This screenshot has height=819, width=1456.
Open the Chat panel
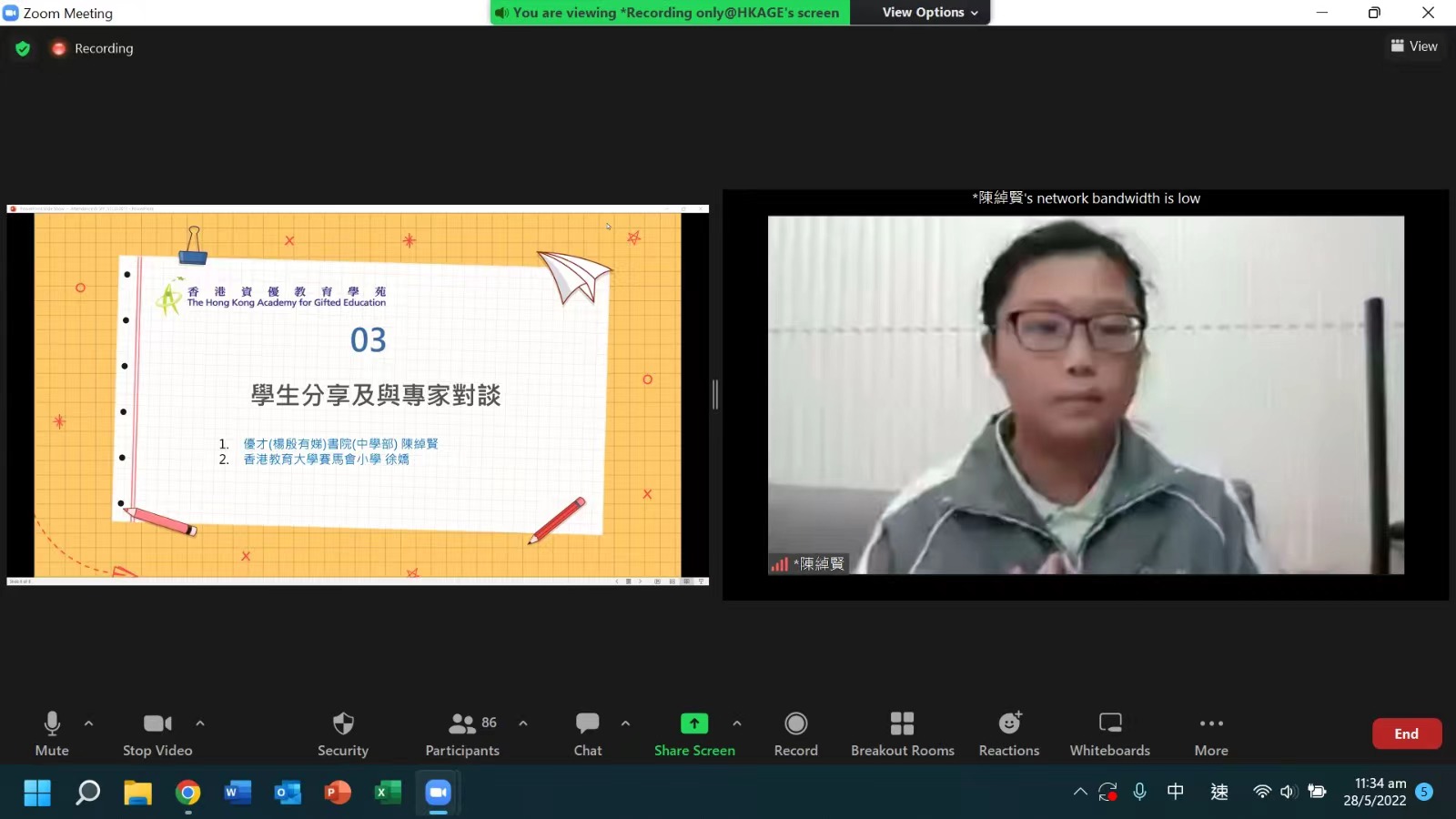(587, 733)
